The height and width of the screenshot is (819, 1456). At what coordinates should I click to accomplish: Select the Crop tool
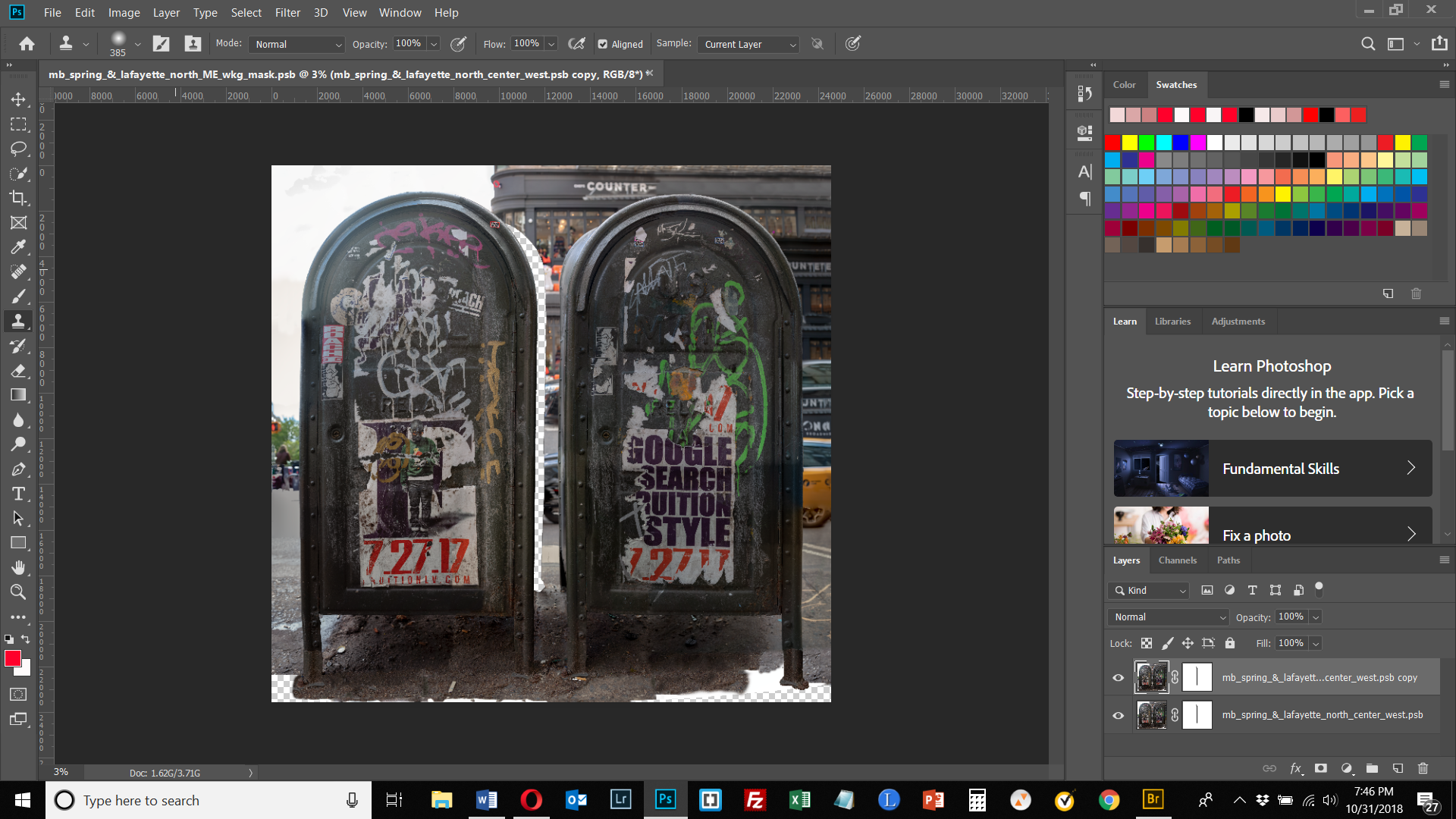[18, 198]
